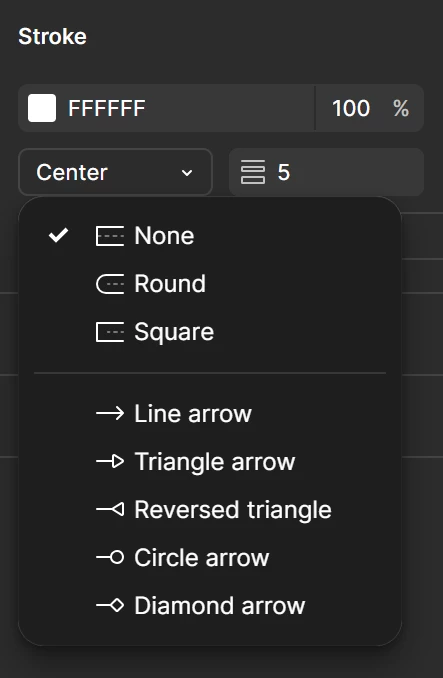Click the Reversed triangle icon
The image size is (443, 678).
110,509
